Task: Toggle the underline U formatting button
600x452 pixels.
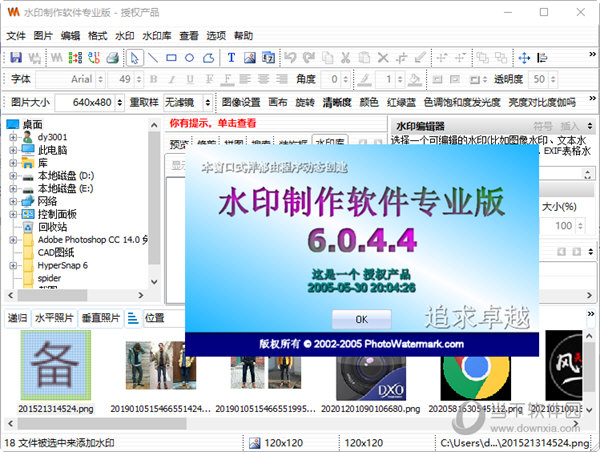Action: point(190,79)
